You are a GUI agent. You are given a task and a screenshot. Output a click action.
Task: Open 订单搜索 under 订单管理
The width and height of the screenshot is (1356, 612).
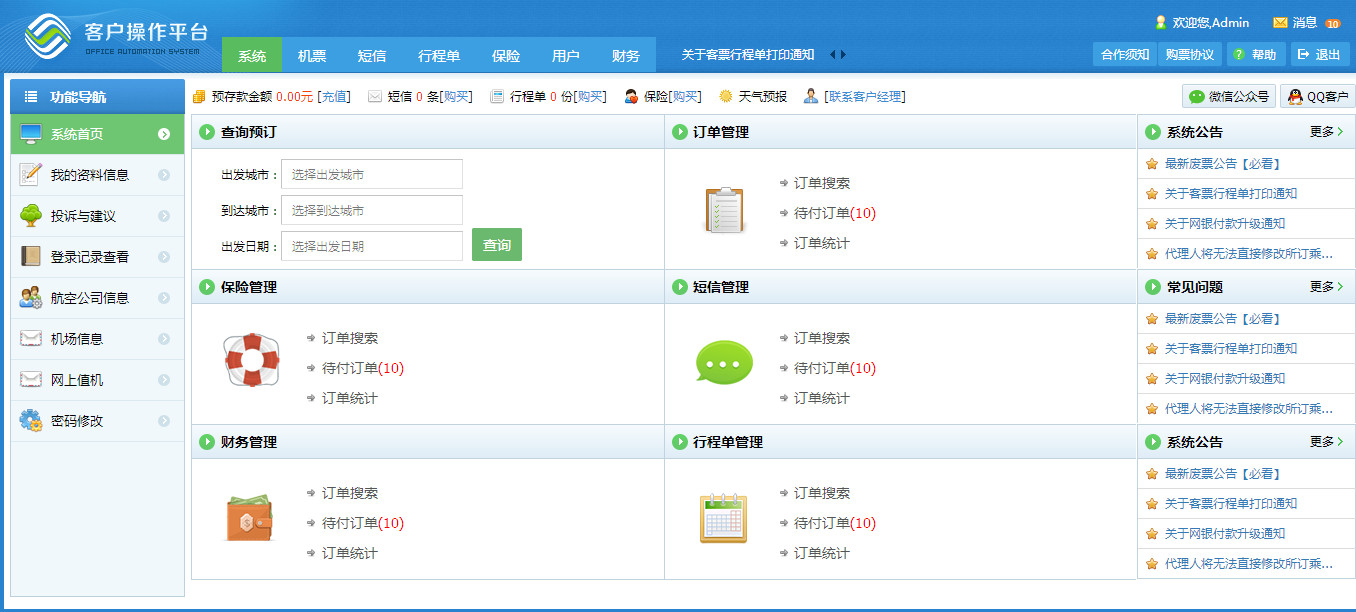point(821,183)
